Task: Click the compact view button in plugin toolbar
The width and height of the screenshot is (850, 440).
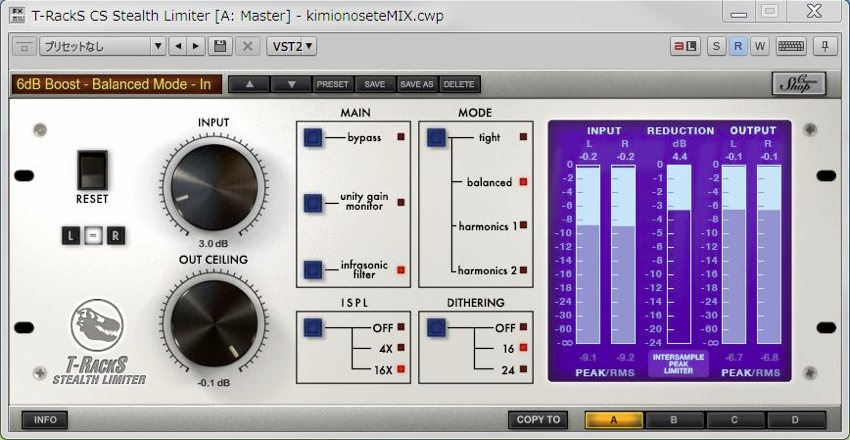Action: pyautogui.click(x=24, y=47)
